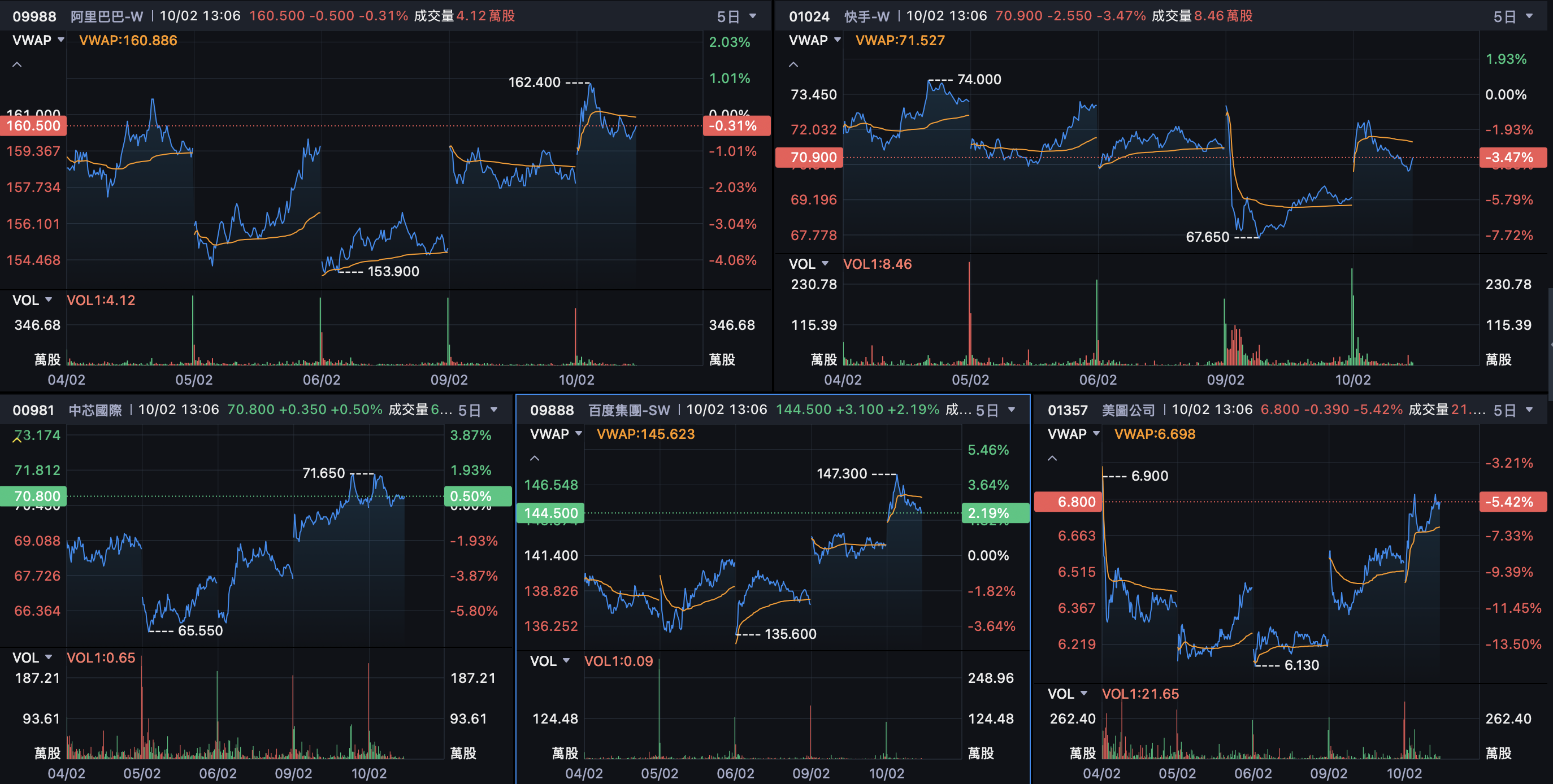Open the Alibaba VOL indicator dropdown
The height and width of the screenshot is (784, 1553).
(32, 300)
